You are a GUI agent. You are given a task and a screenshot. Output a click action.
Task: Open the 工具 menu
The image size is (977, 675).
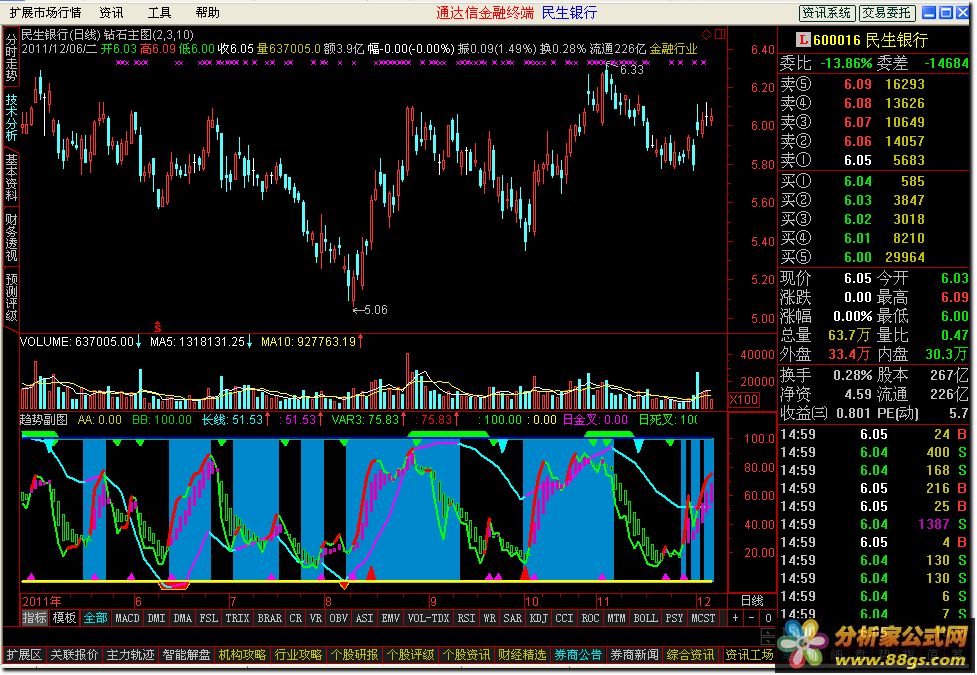(x=160, y=12)
